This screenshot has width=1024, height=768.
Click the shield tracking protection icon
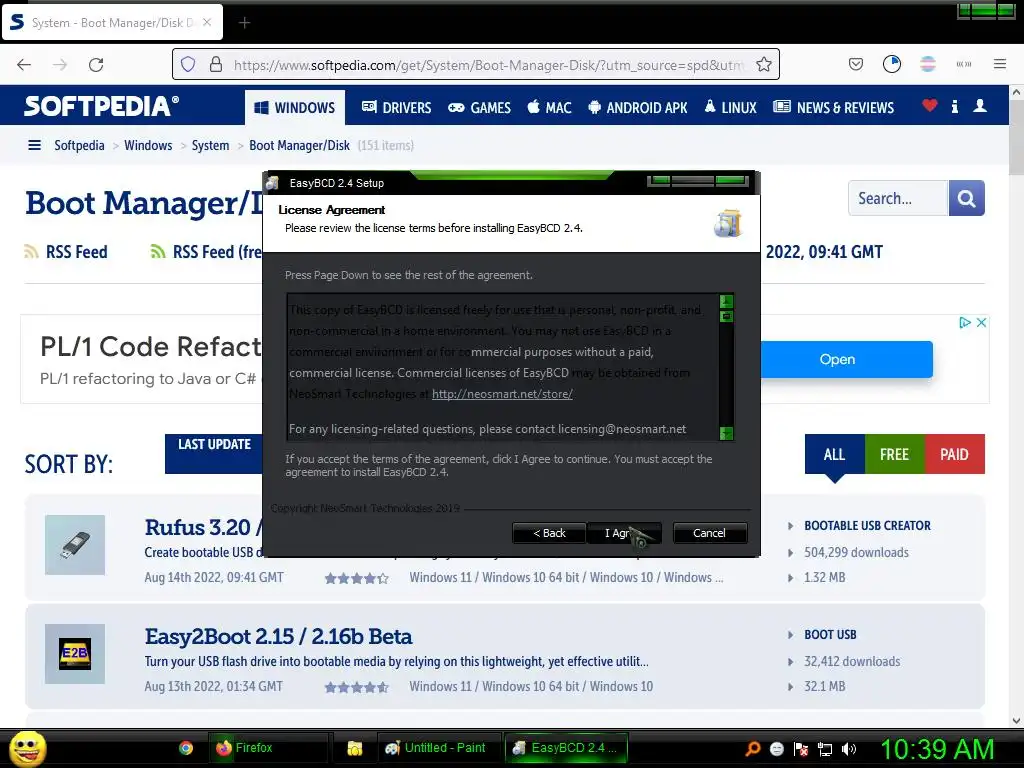tap(188, 65)
